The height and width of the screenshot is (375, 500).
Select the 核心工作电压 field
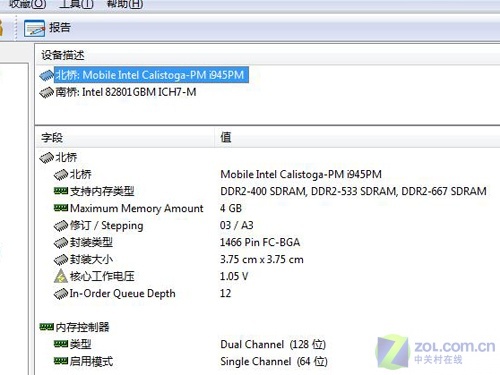(102, 276)
